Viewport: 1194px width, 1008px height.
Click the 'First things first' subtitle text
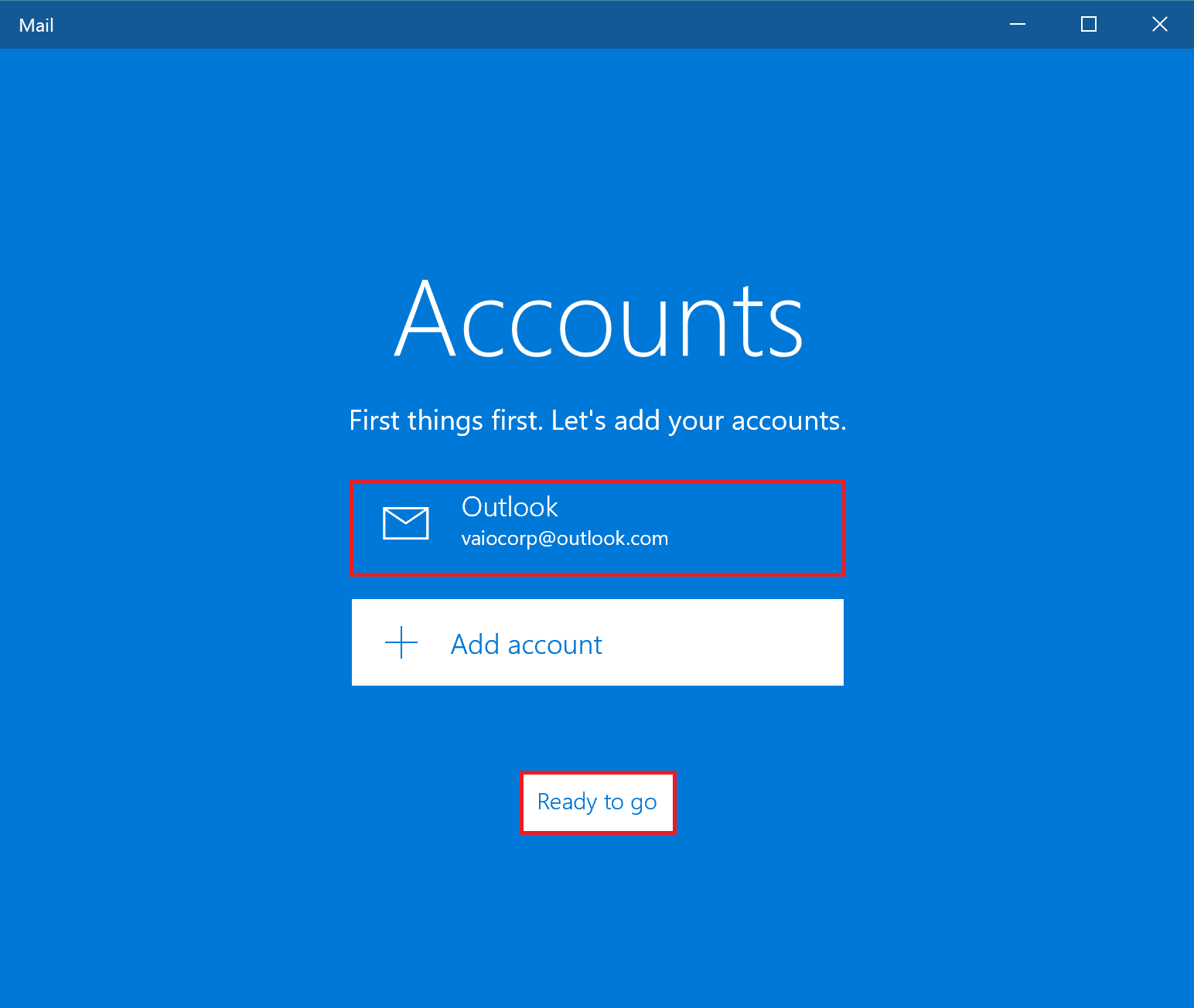(598, 421)
